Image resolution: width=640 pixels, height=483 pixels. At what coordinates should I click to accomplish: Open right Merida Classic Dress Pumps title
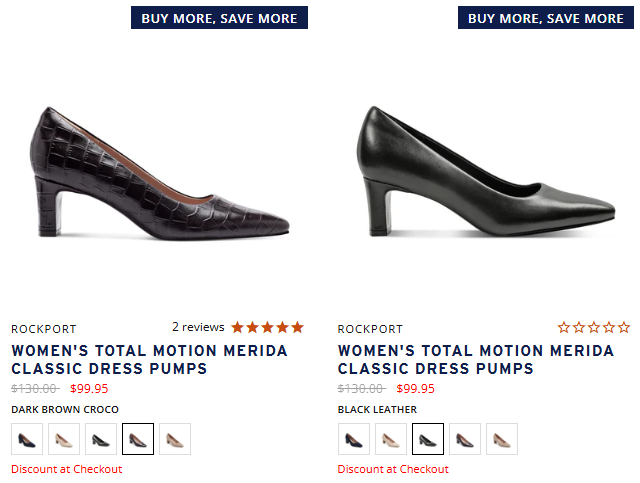pos(476,360)
